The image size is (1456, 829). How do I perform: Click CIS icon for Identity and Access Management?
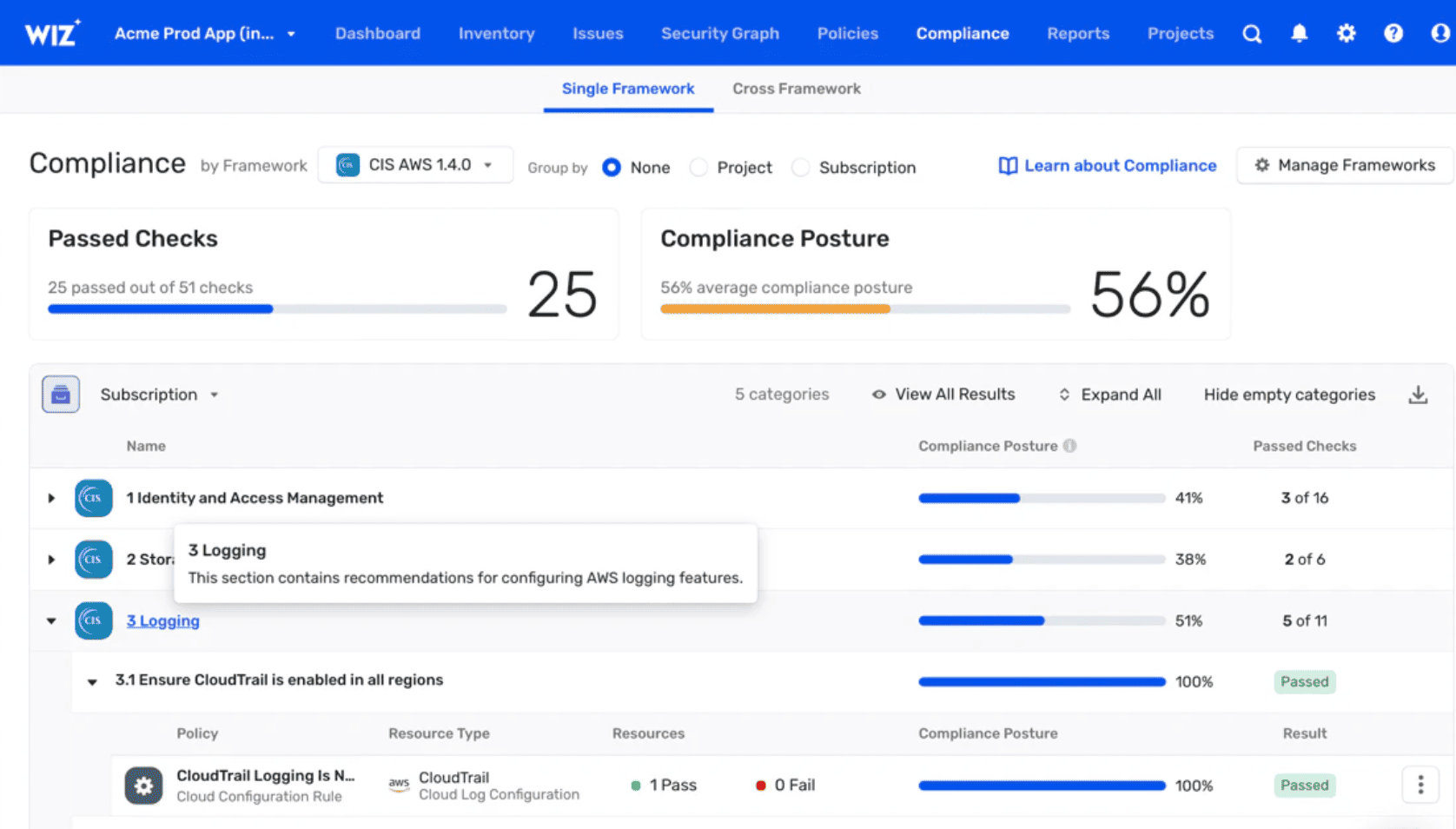pyautogui.click(x=93, y=498)
